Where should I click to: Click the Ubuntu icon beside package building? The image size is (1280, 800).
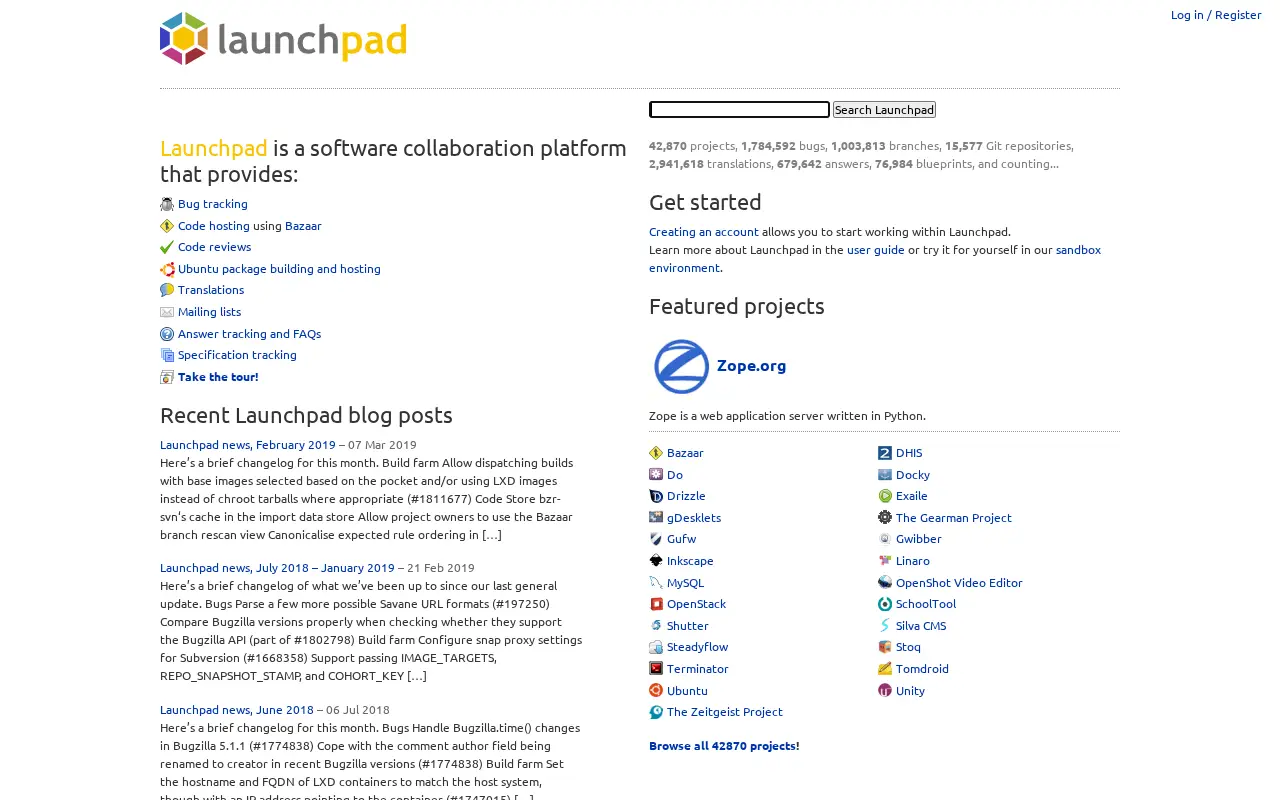167,269
